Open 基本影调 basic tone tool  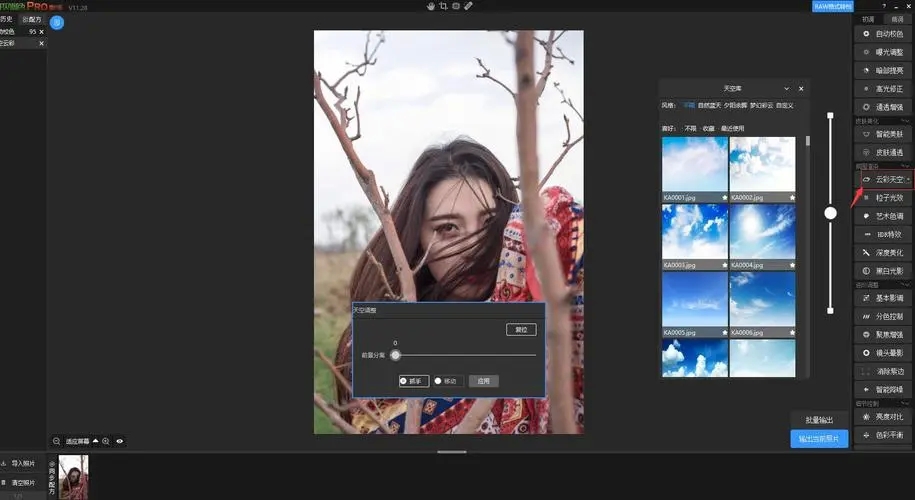[882, 298]
